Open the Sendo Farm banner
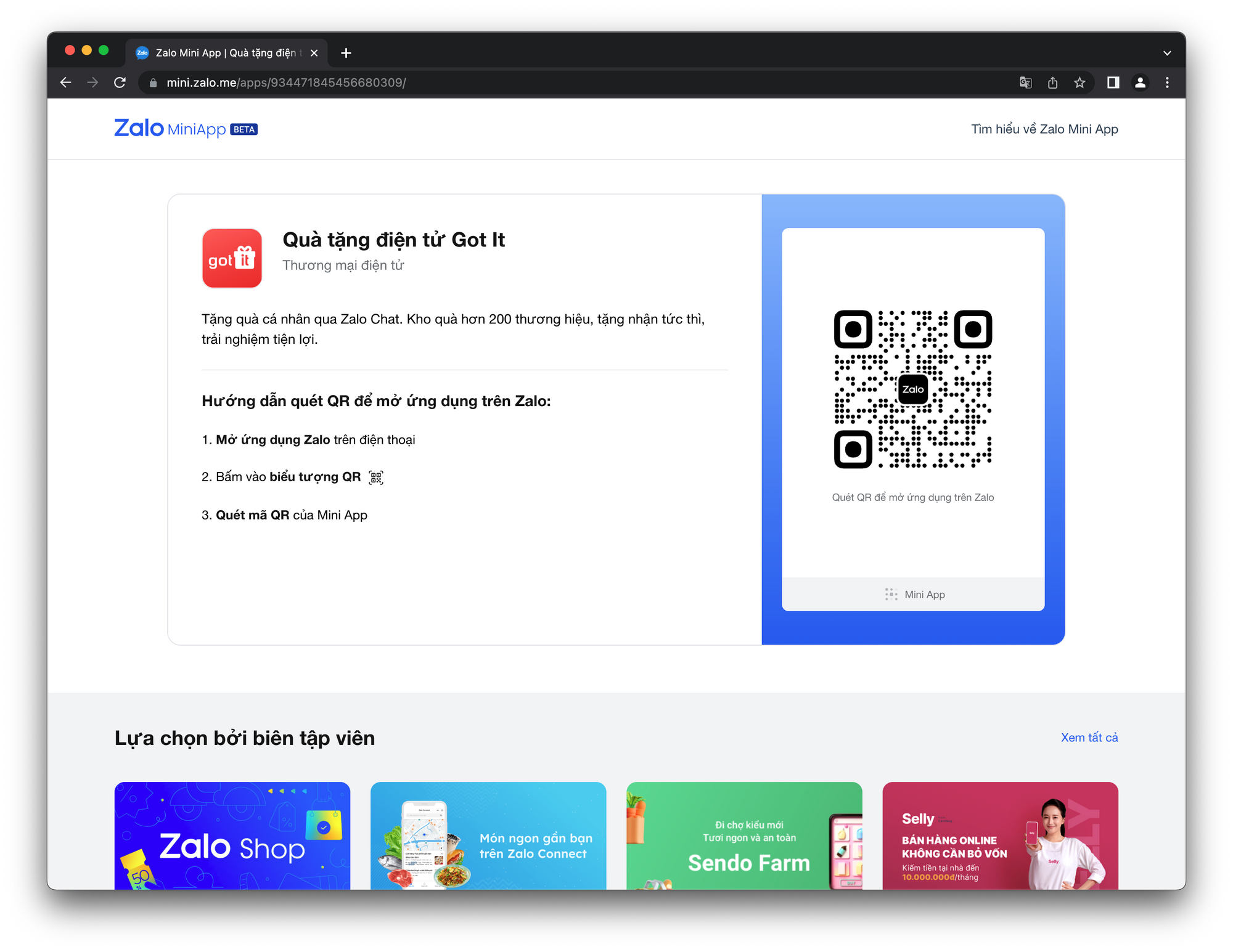 click(744, 836)
